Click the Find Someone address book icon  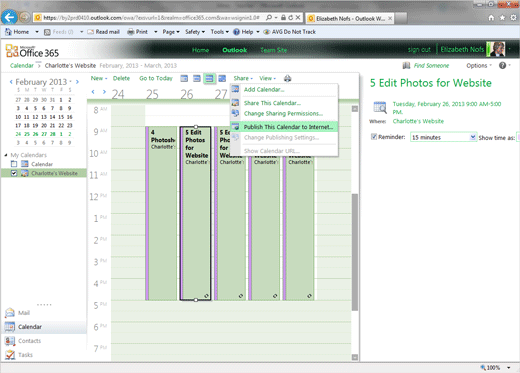click(406, 65)
